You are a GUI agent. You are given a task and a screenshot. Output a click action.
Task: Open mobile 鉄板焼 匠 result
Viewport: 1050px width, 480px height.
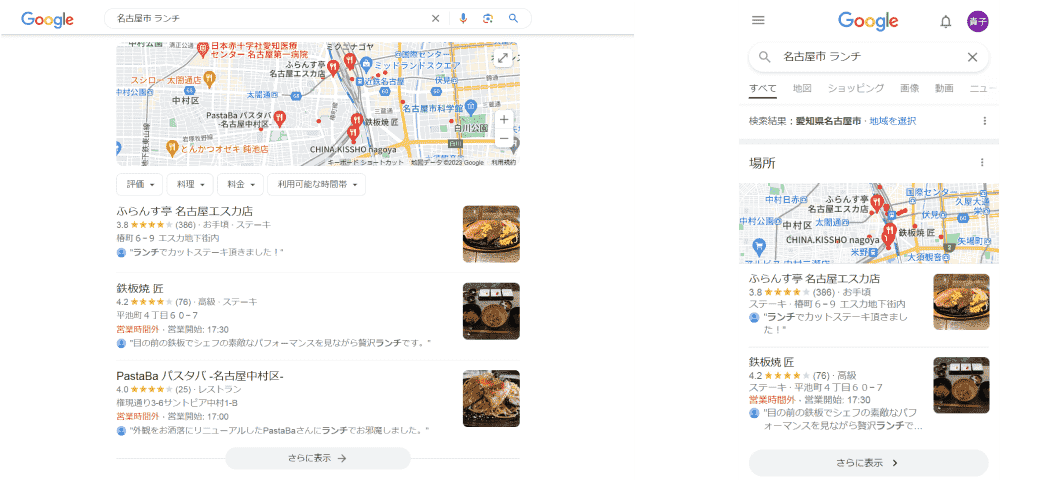771,362
